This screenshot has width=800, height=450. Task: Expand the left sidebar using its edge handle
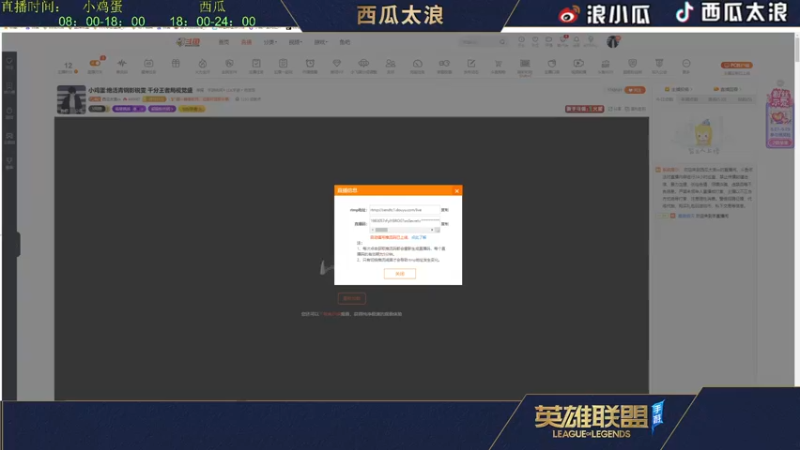[x=18, y=244]
